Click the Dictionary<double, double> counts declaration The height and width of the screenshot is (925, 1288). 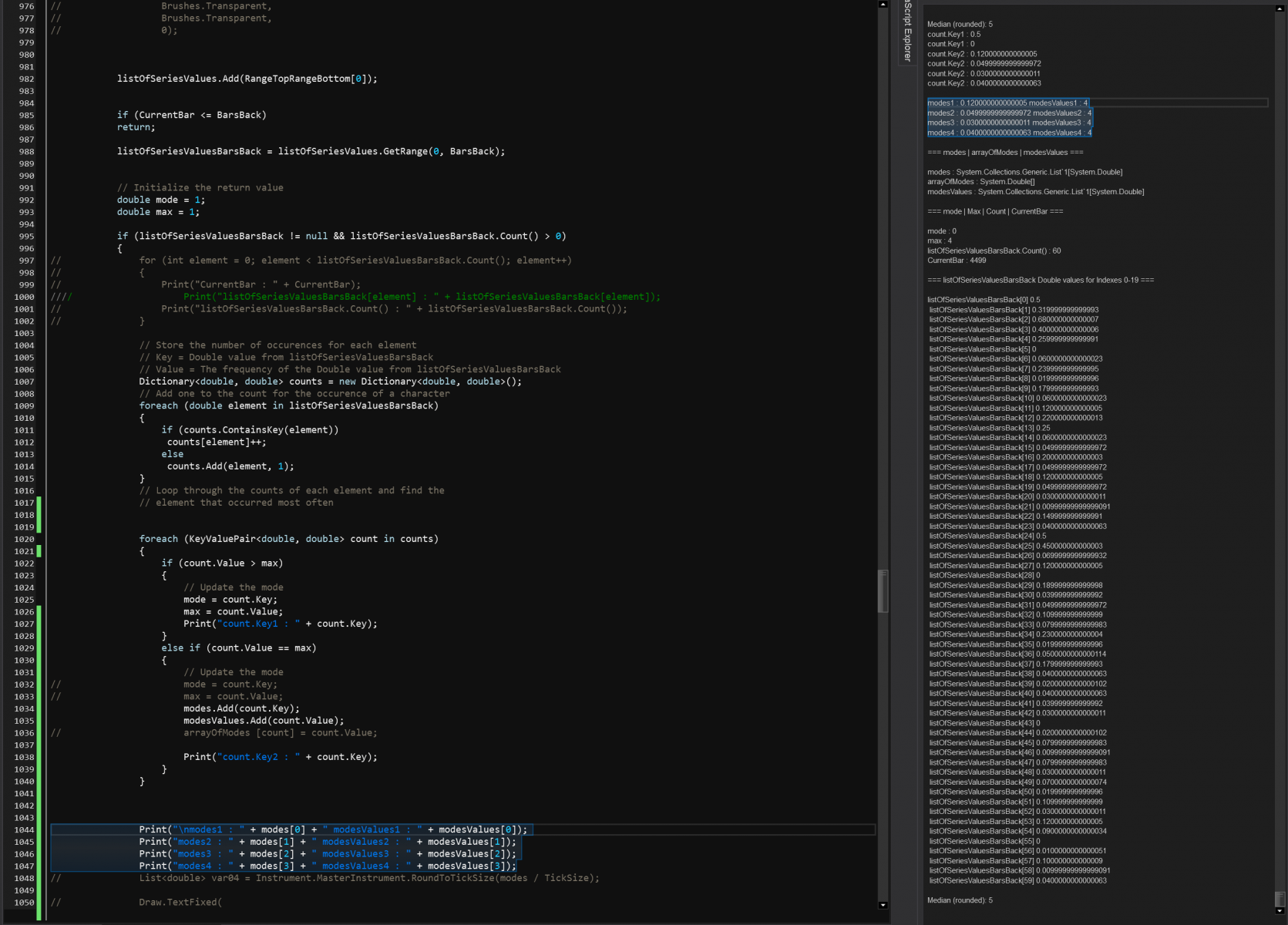tap(330, 382)
